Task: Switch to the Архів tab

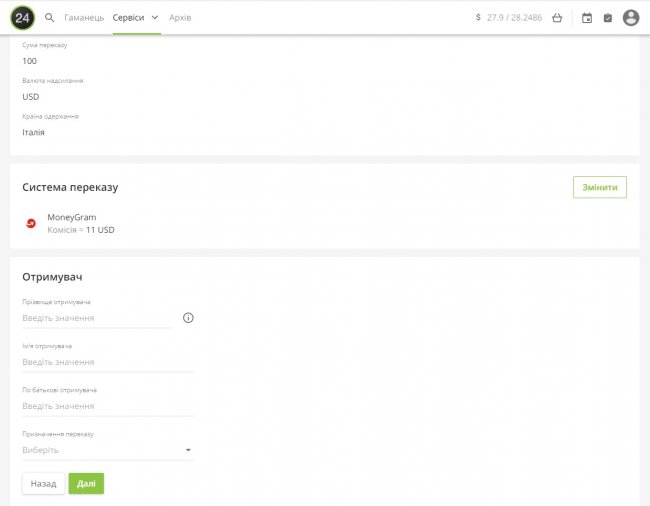Action: coord(181,18)
